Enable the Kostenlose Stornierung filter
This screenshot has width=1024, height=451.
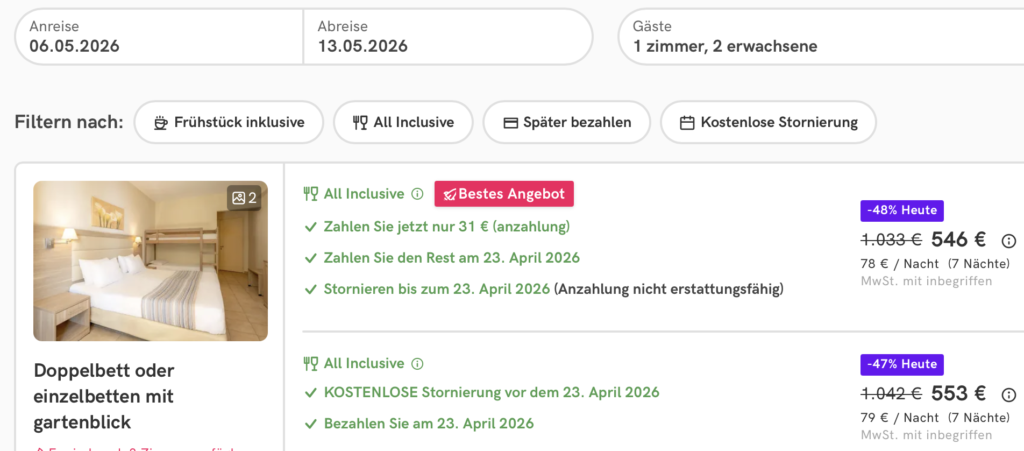(768, 122)
